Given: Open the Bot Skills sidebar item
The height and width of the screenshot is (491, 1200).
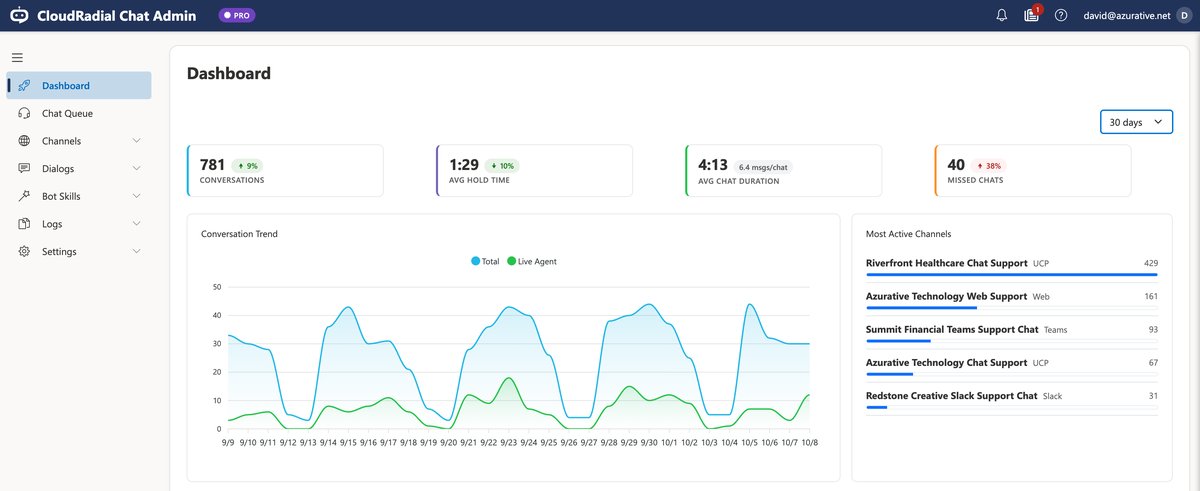Looking at the screenshot, I should 79,196.
